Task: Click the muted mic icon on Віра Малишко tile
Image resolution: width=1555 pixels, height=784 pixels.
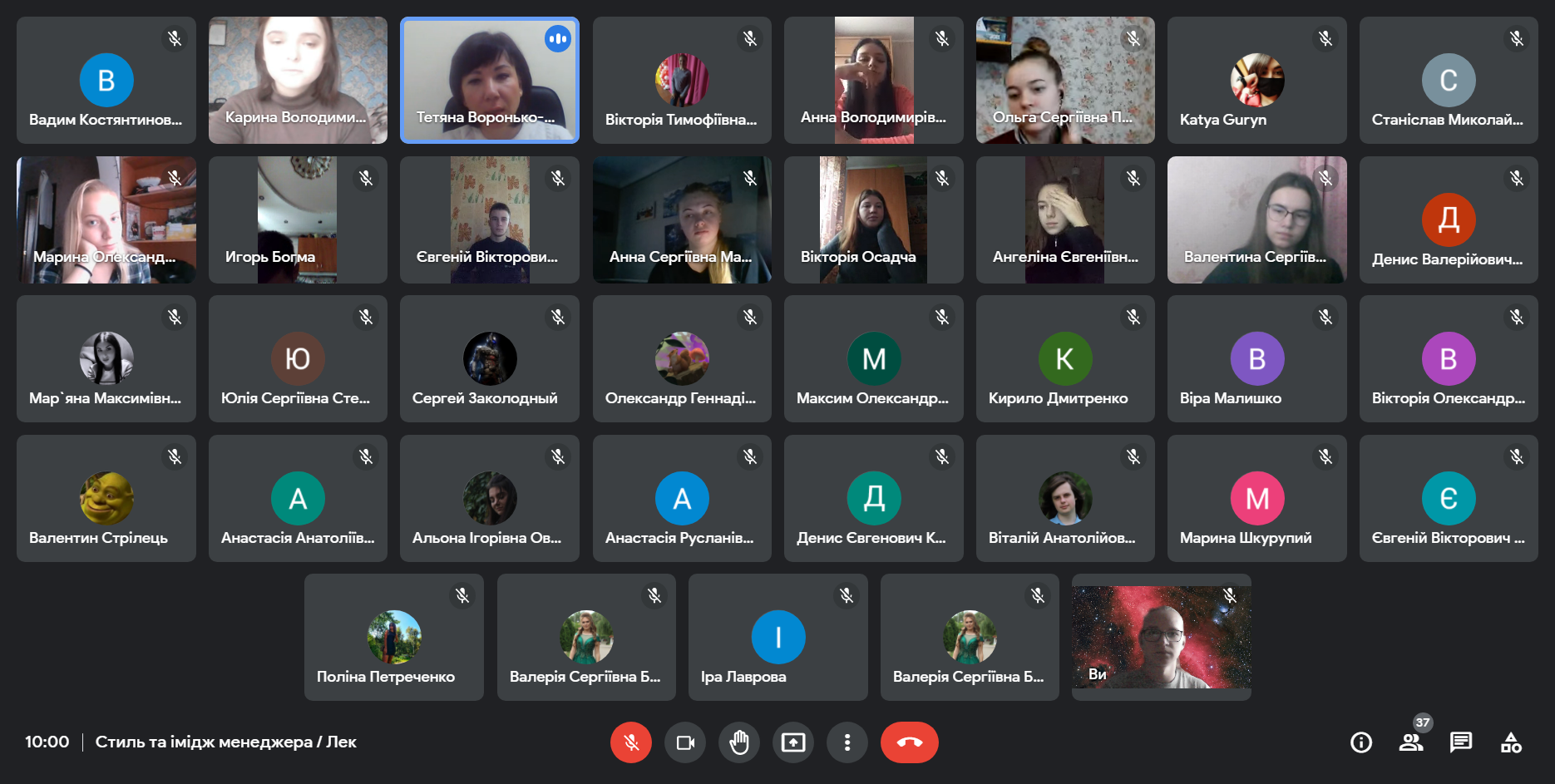Action: [x=1325, y=317]
